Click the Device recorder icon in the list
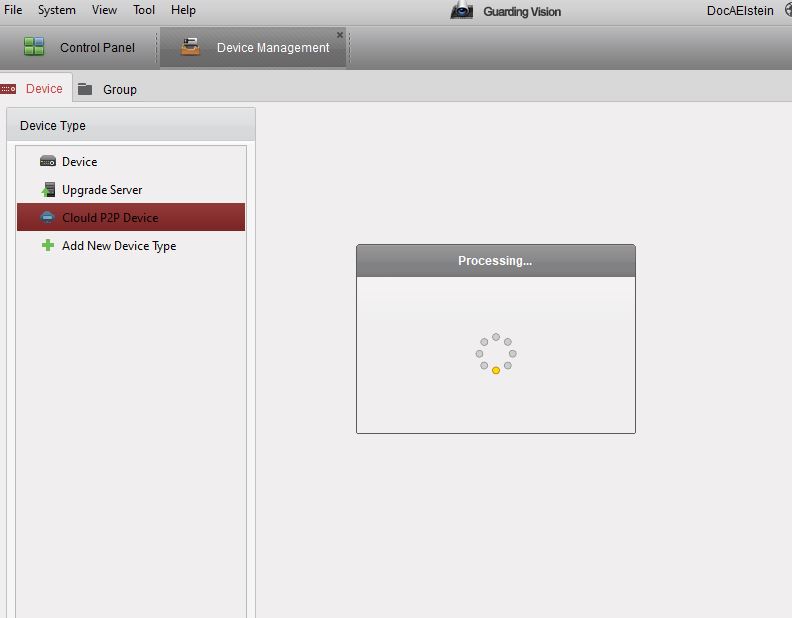Viewport: 792px width, 618px height. pyautogui.click(x=48, y=162)
